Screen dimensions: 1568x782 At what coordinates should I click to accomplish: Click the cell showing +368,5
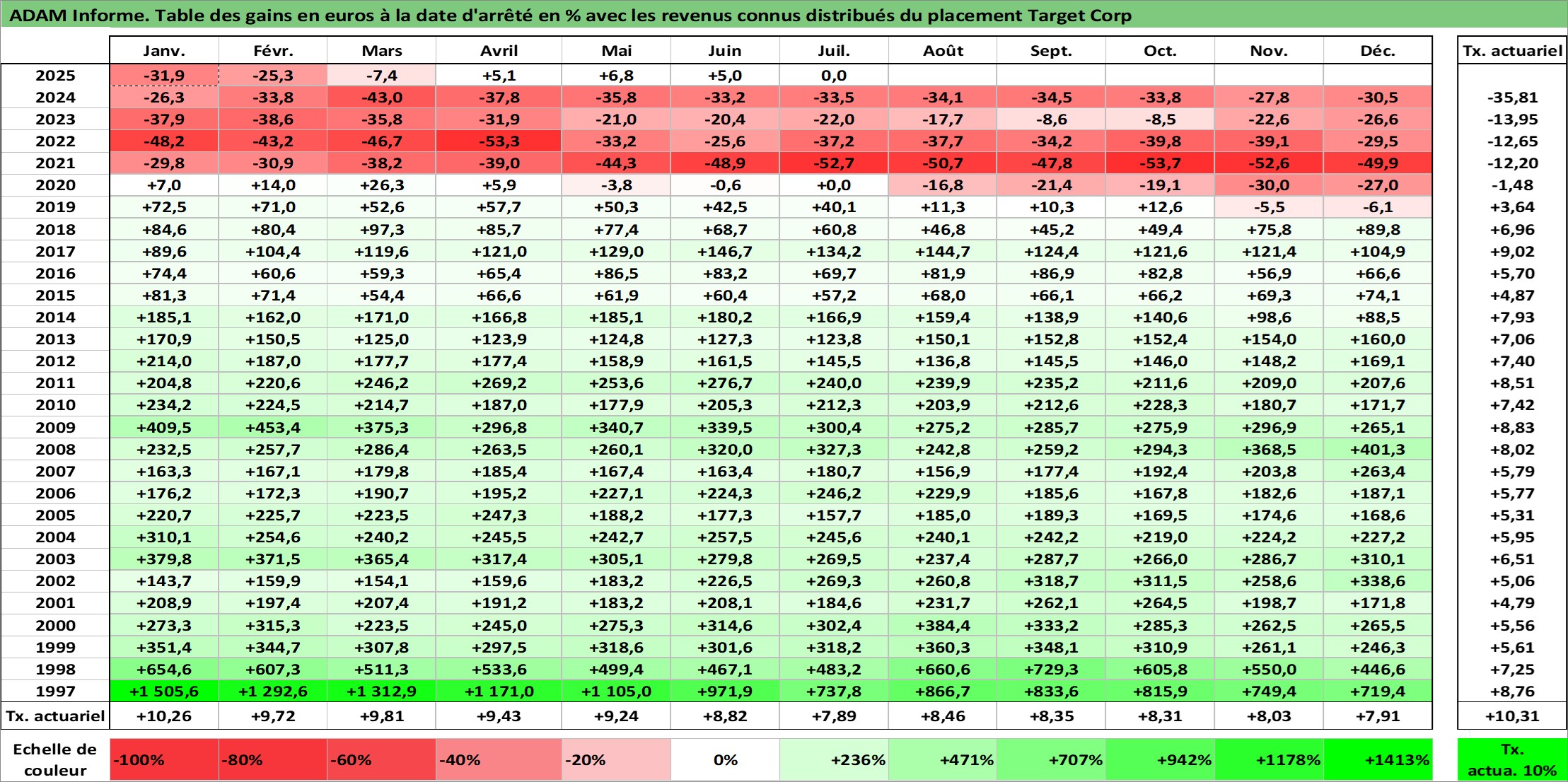[x=1269, y=449]
